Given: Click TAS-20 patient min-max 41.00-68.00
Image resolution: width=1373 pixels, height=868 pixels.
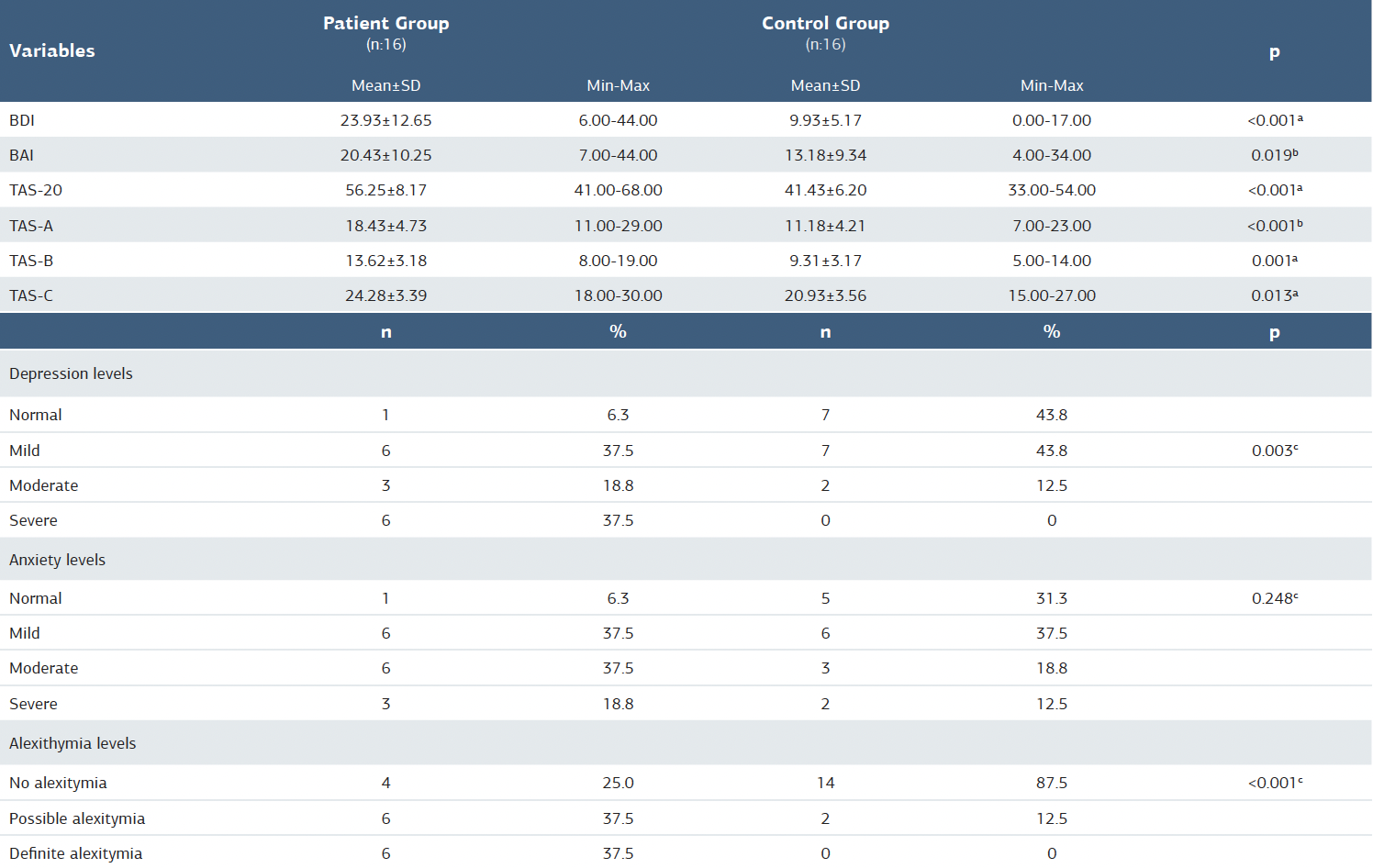Looking at the screenshot, I should tap(618, 190).
